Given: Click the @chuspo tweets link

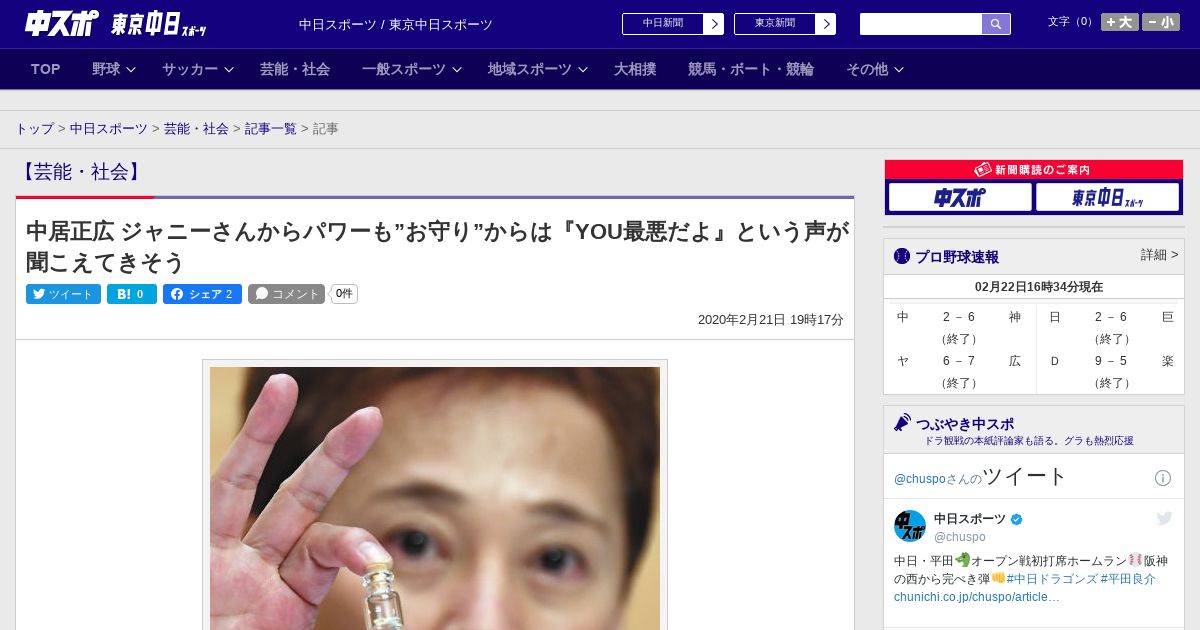Looking at the screenshot, I should [x=919, y=479].
